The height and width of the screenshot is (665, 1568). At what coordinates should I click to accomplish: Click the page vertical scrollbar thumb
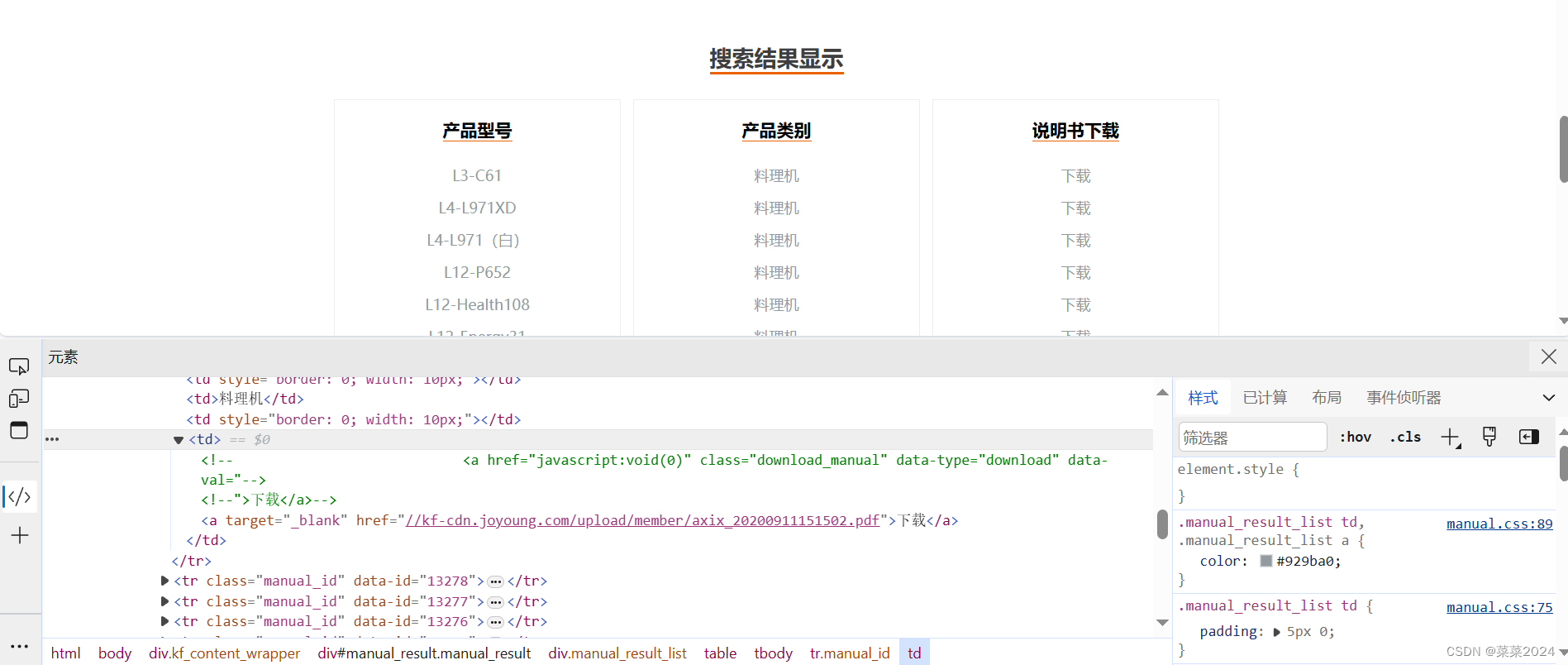coord(1563,149)
